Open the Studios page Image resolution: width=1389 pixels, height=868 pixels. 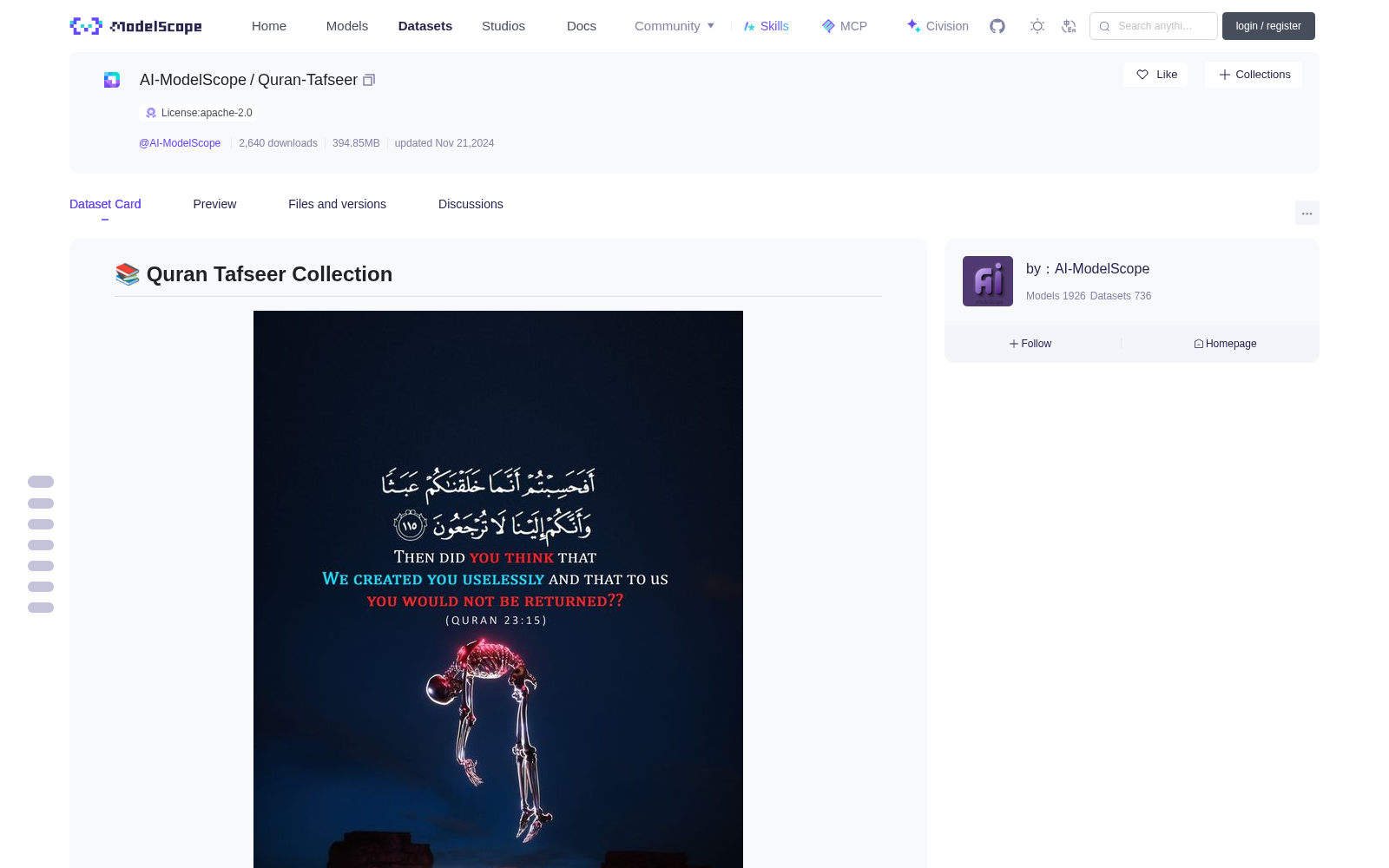(x=504, y=26)
